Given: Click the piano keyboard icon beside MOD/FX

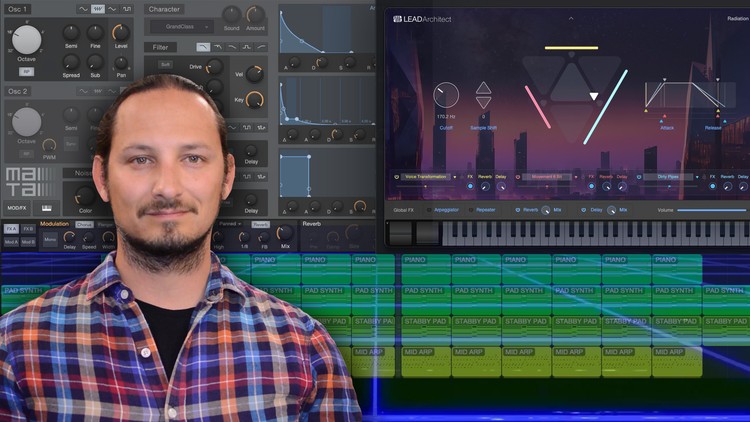Looking at the screenshot, I should point(46,208).
